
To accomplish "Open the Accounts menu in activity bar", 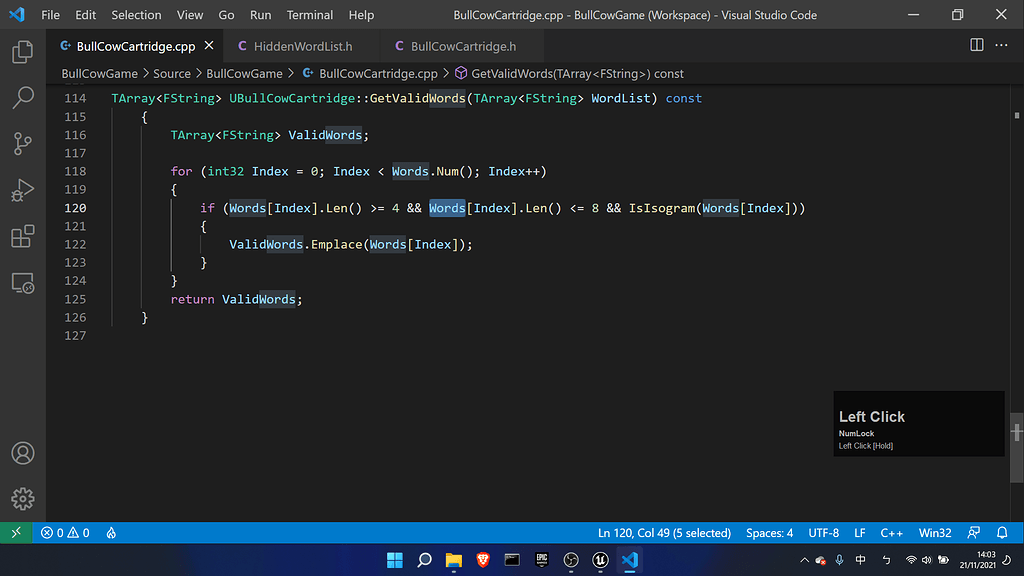I will coord(22,453).
